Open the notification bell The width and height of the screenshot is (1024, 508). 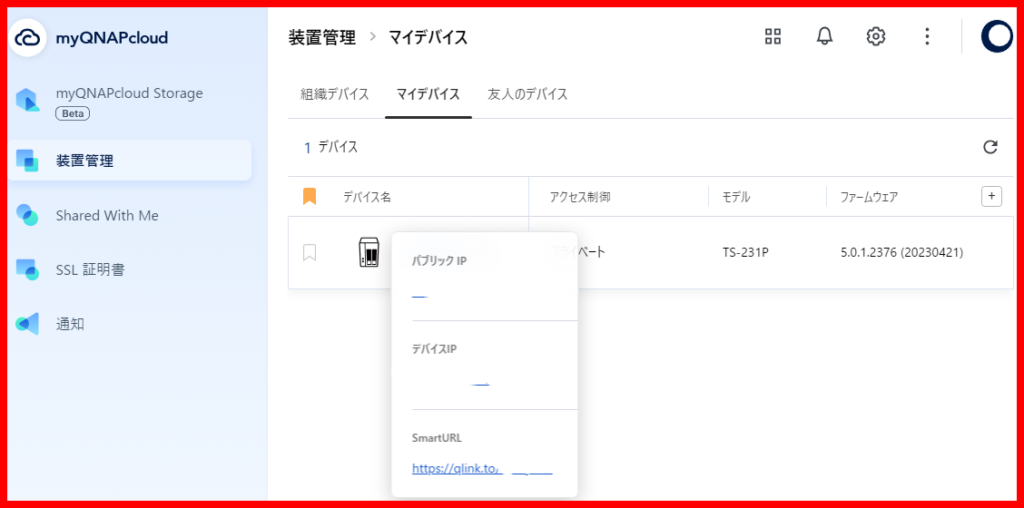click(x=825, y=37)
